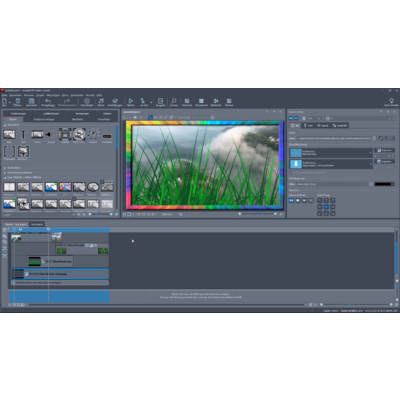Select the Rahmen image clip in the timeline

pyautogui.click(x=60, y=274)
